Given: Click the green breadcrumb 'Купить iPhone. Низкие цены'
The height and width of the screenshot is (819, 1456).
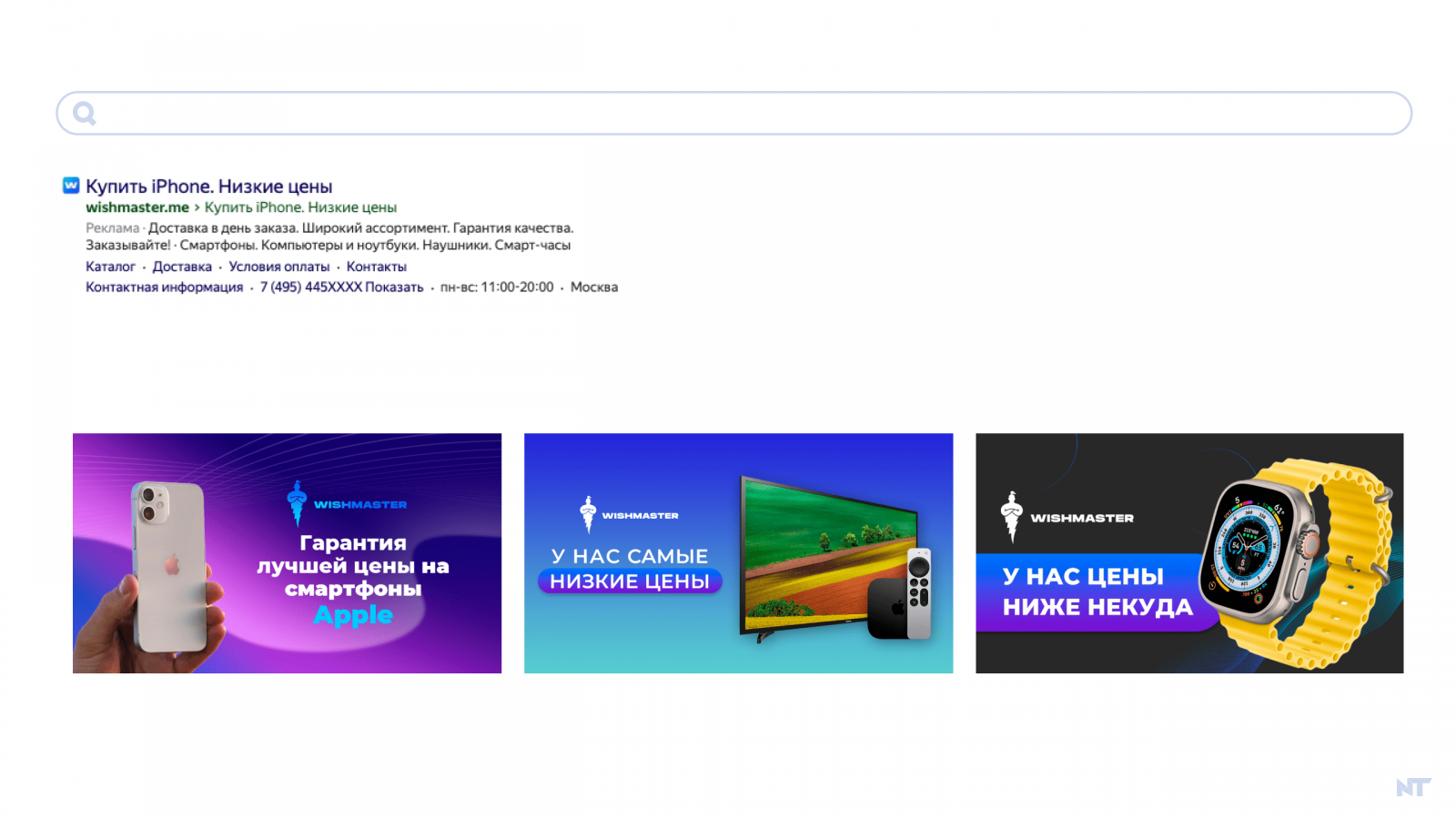Looking at the screenshot, I should [x=300, y=207].
